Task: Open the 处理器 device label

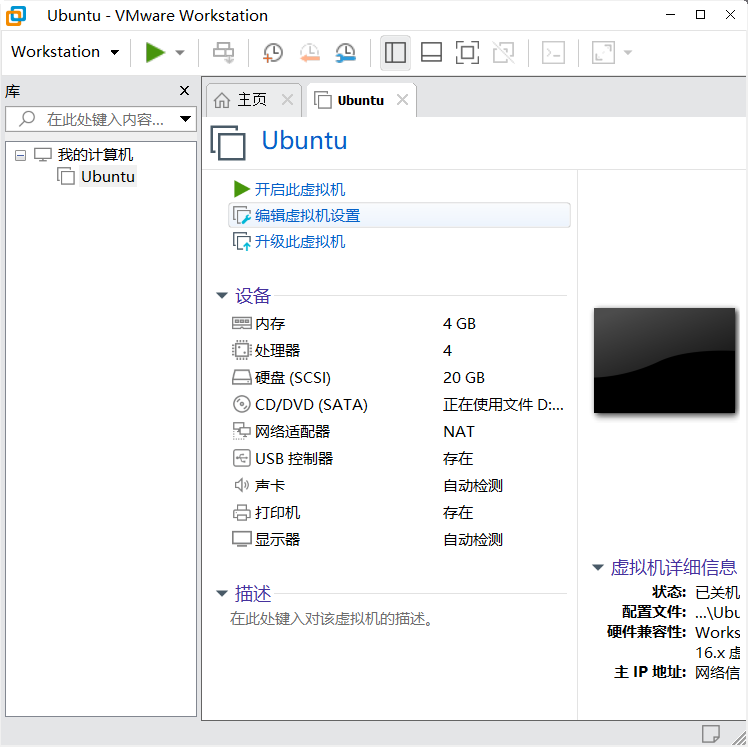Action: point(277,351)
